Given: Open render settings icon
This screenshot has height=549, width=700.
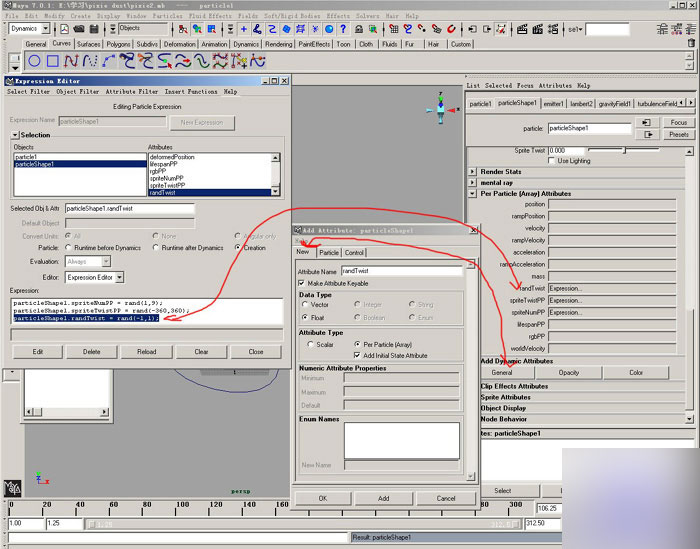Looking at the screenshot, I should (553, 29).
